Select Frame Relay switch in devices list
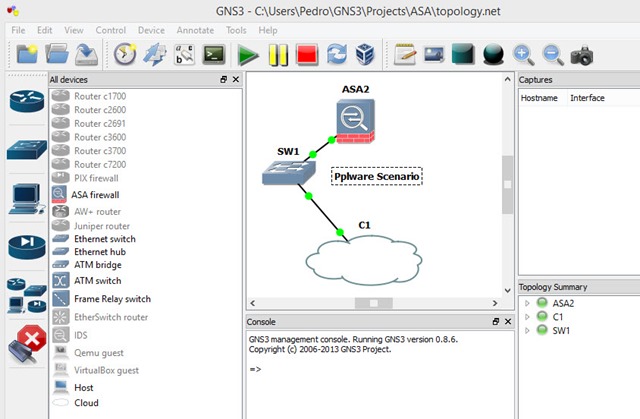The width and height of the screenshot is (640, 419). (x=112, y=298)
